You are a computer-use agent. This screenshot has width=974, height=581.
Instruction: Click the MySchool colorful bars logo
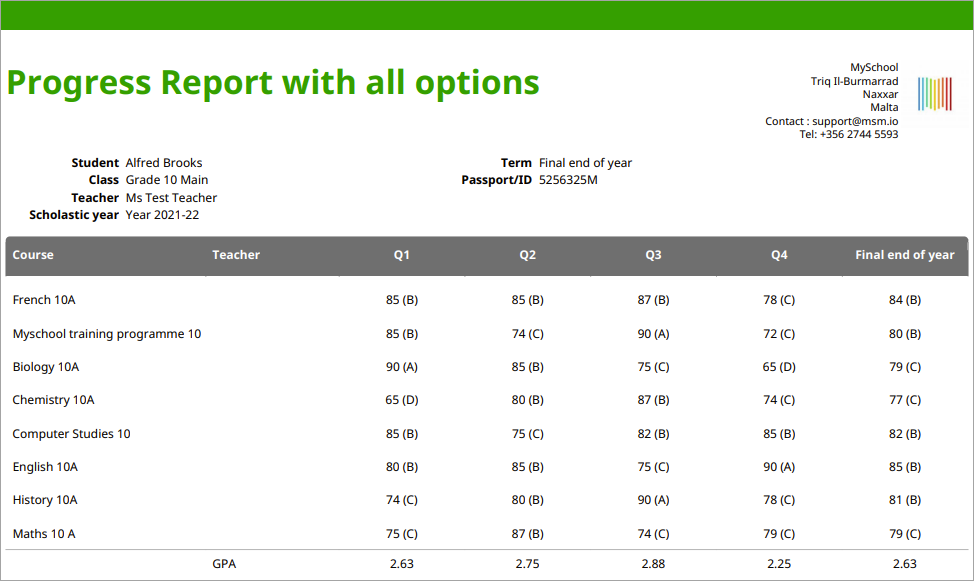pos(935,94)
